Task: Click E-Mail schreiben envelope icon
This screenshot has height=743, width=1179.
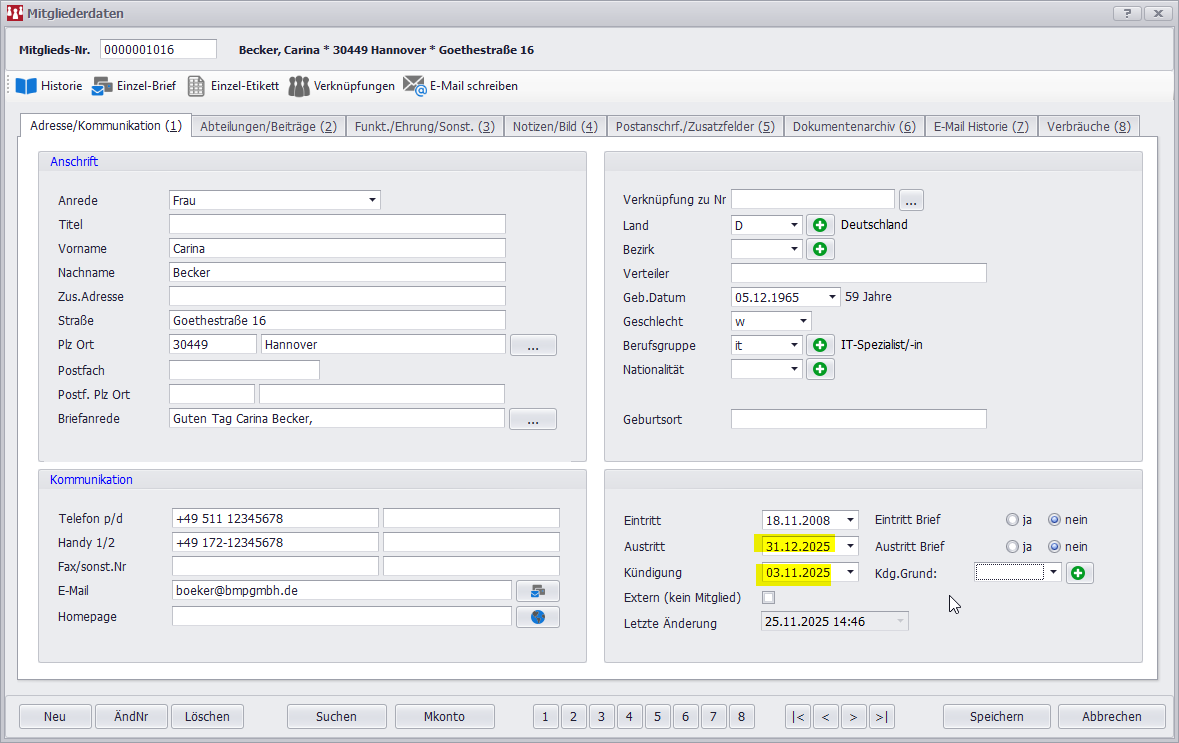Action: (414, 86)
